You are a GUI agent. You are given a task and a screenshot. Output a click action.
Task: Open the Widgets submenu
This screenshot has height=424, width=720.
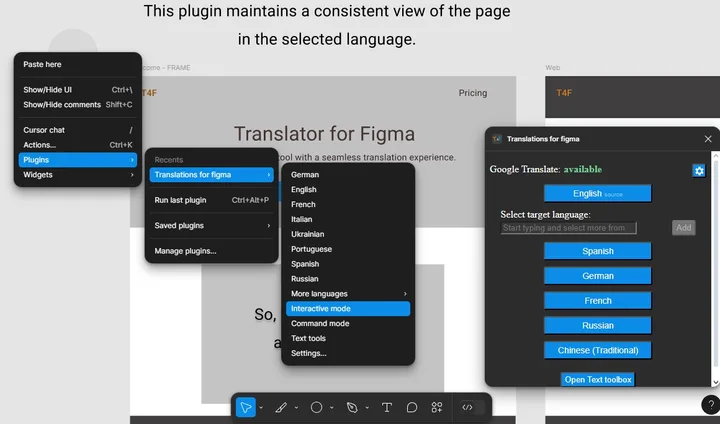tap(78, 175)
